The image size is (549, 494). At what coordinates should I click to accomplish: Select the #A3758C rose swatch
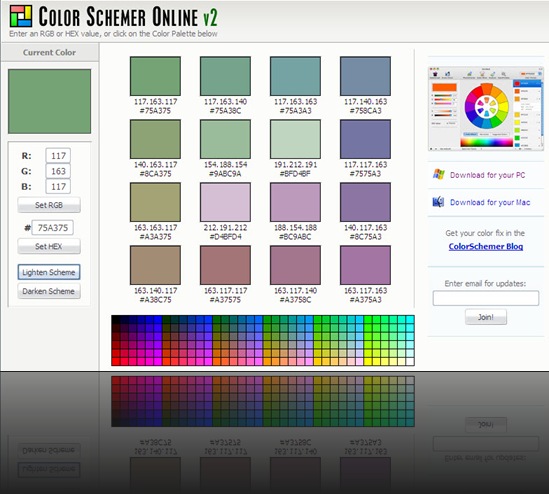296,265
